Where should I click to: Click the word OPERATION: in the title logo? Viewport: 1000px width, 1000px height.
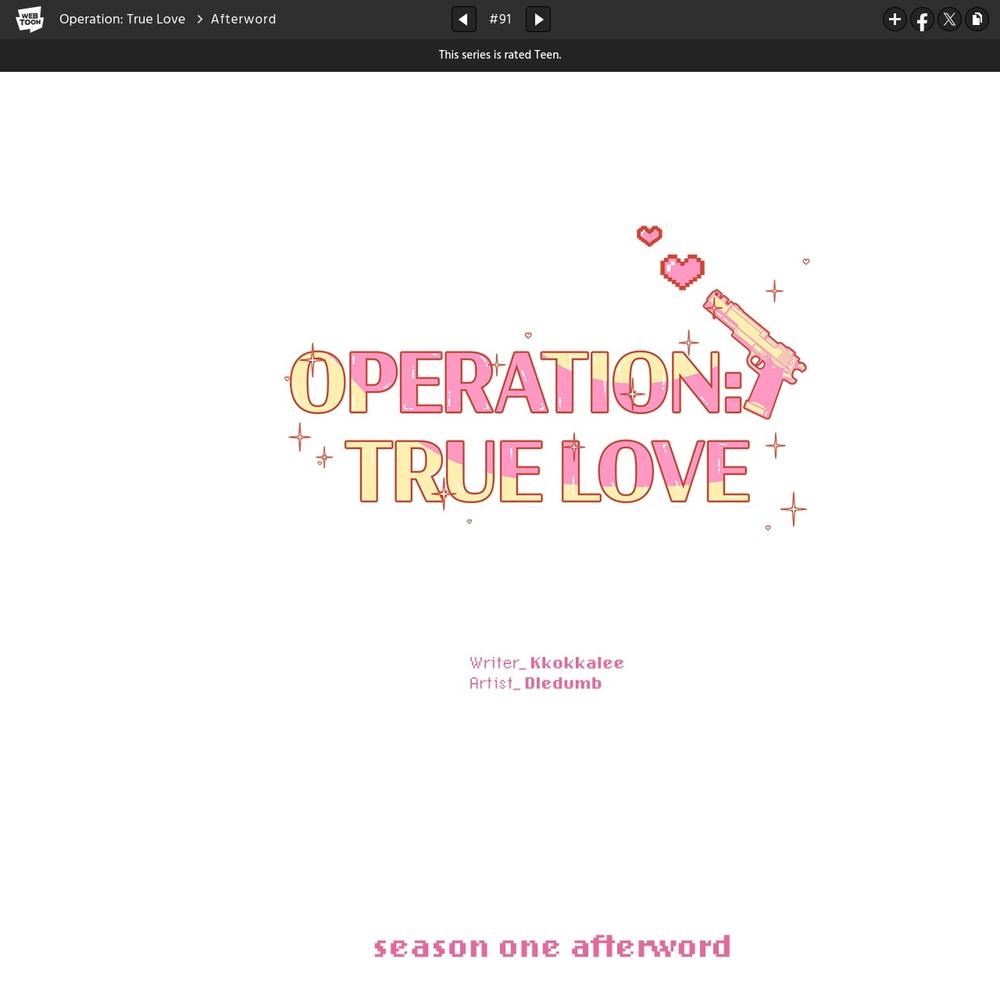(x=515, y=383)
